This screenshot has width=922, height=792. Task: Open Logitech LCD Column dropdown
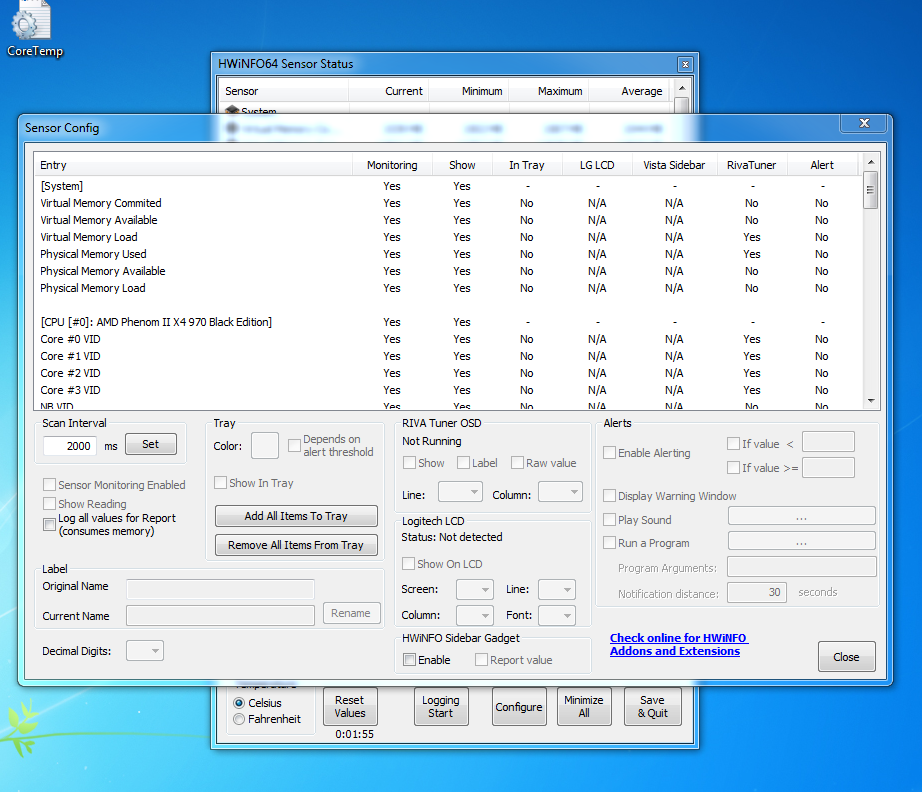click(475, 615)
